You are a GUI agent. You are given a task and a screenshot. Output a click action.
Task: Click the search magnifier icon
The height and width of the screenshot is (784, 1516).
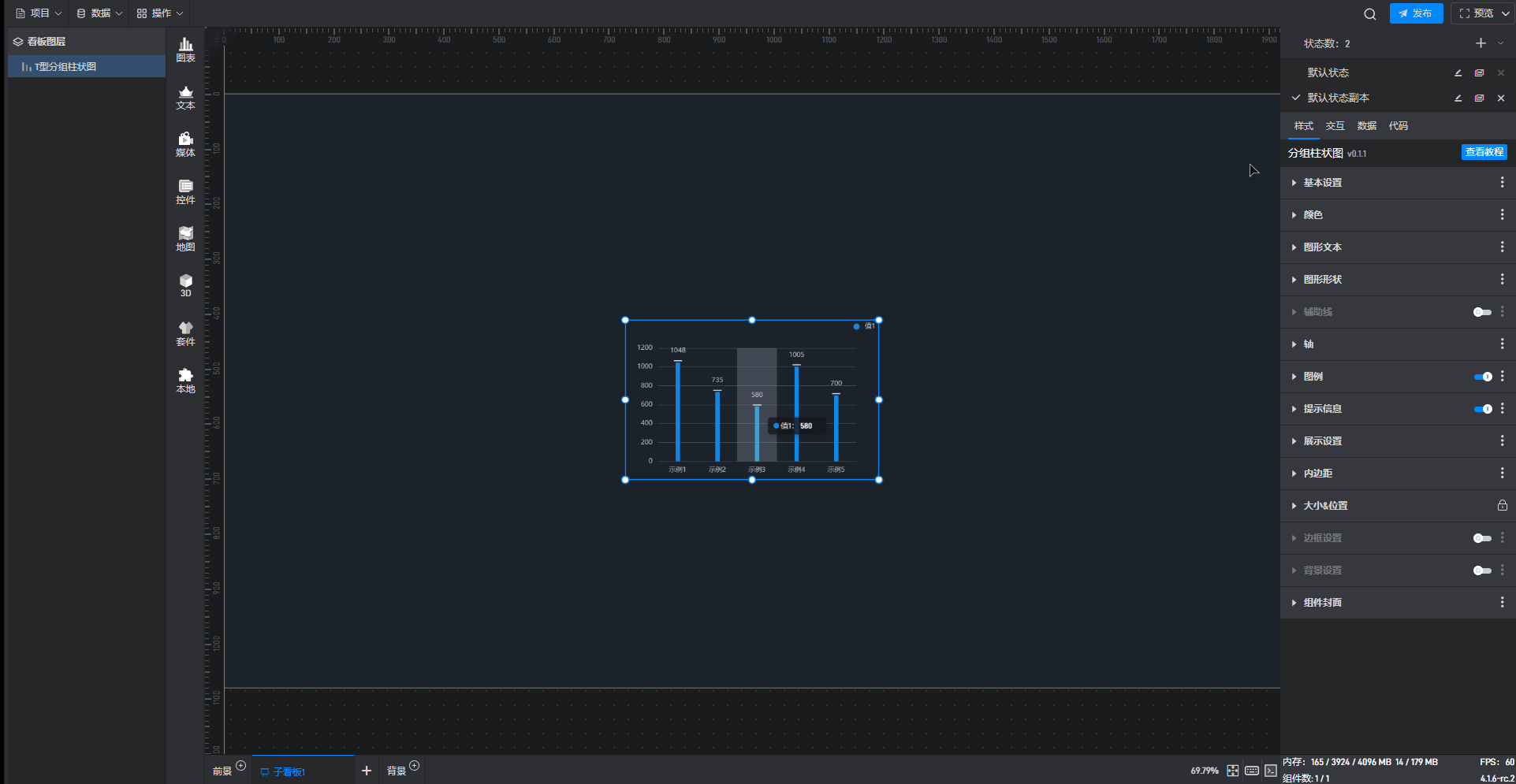[1370, 13]
